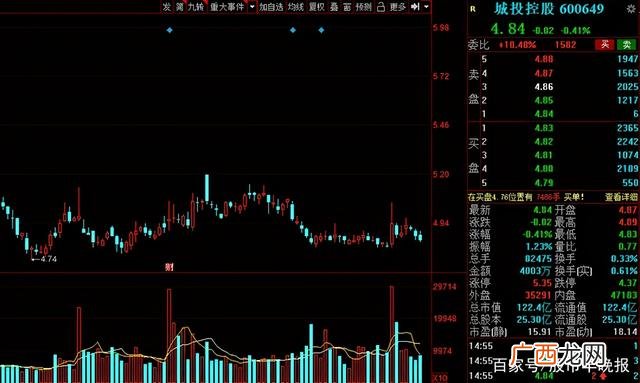
Task: Click the first blue diamond event marker
Action: (169, 30)
